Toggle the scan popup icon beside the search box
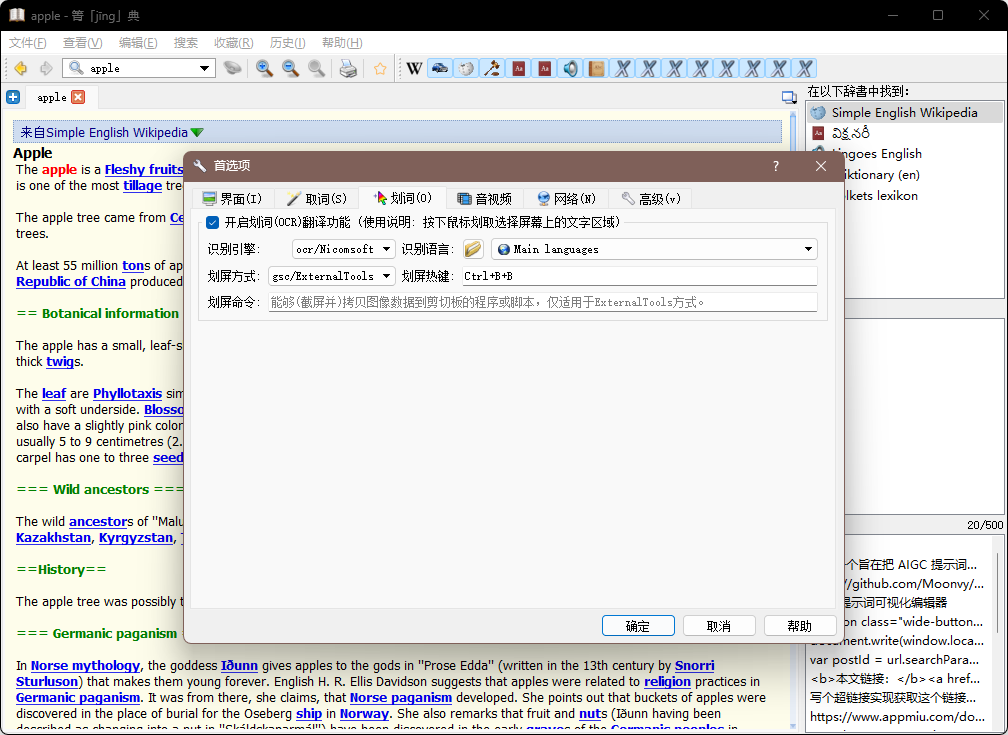Image resolution: width=1008 pixels, height=735 pixels. pyautogui.click(x=232, y=68)
